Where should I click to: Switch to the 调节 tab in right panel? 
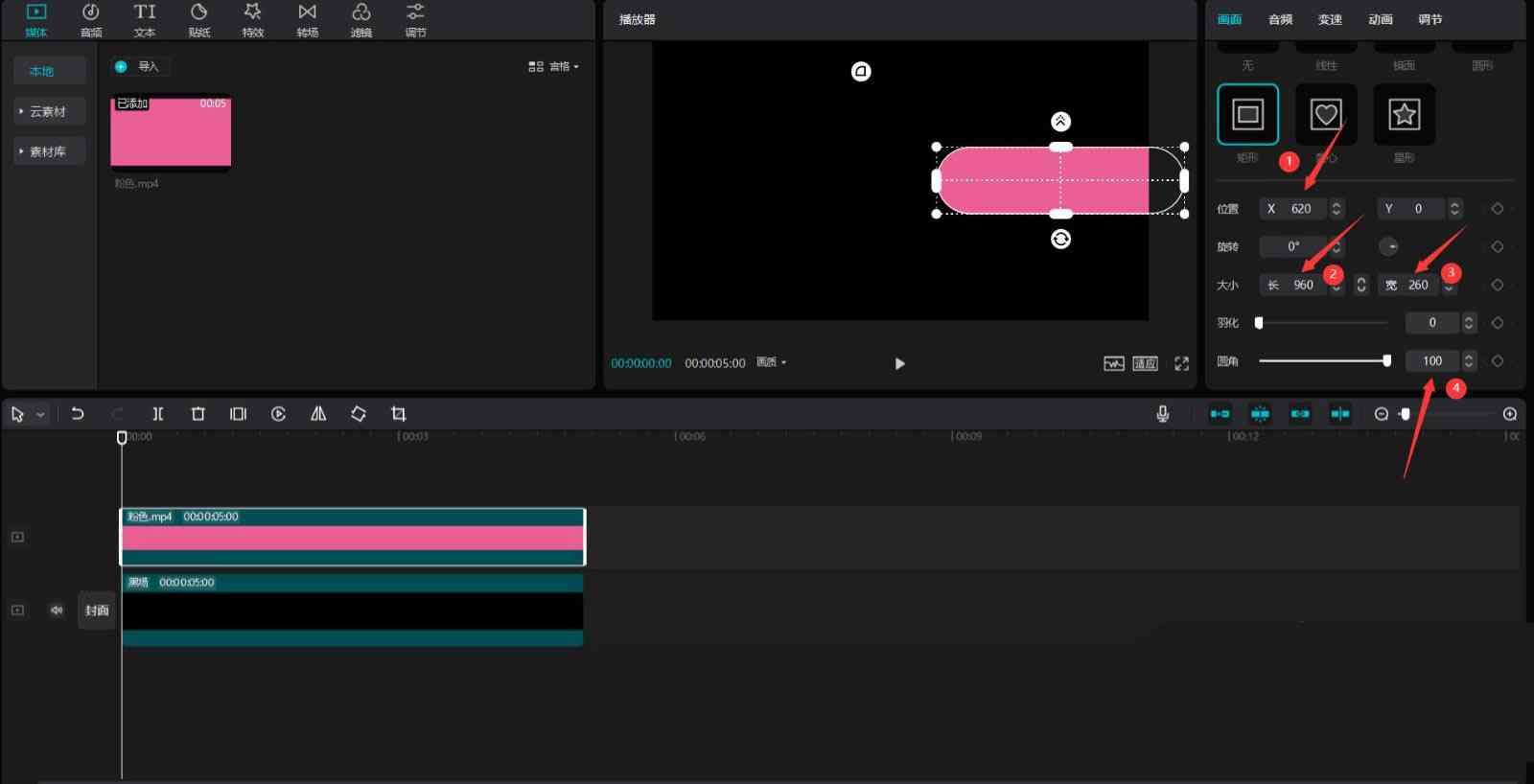click(1430, 19)
